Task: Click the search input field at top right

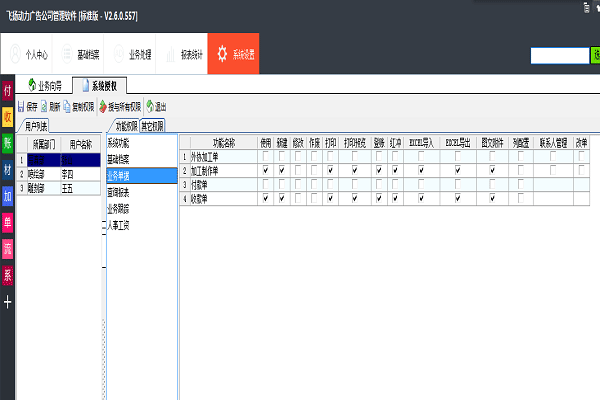Action: pos(558,56)
